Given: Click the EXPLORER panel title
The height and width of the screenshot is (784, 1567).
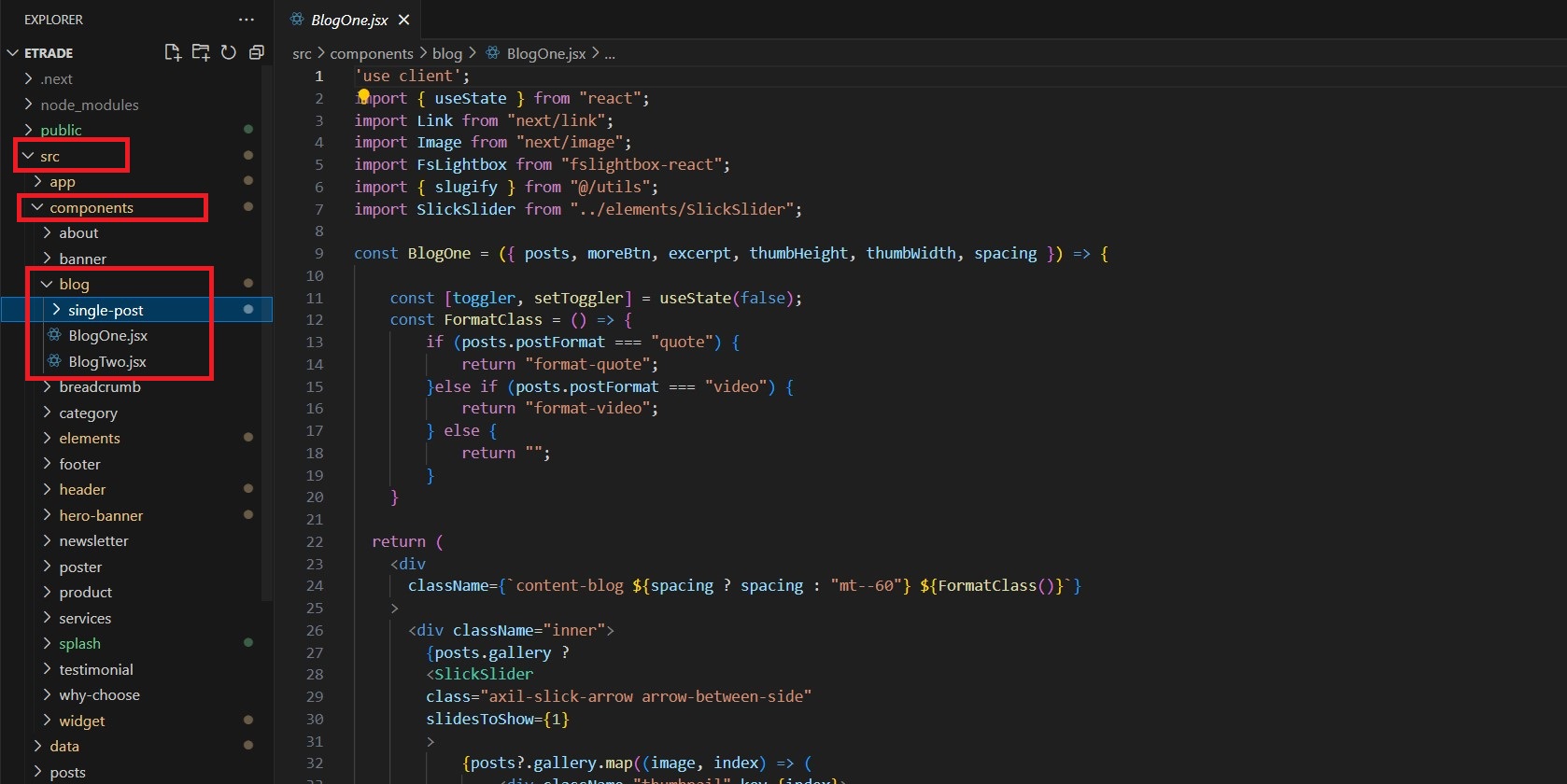Looking at the screenshot, I should coord(53,20).
